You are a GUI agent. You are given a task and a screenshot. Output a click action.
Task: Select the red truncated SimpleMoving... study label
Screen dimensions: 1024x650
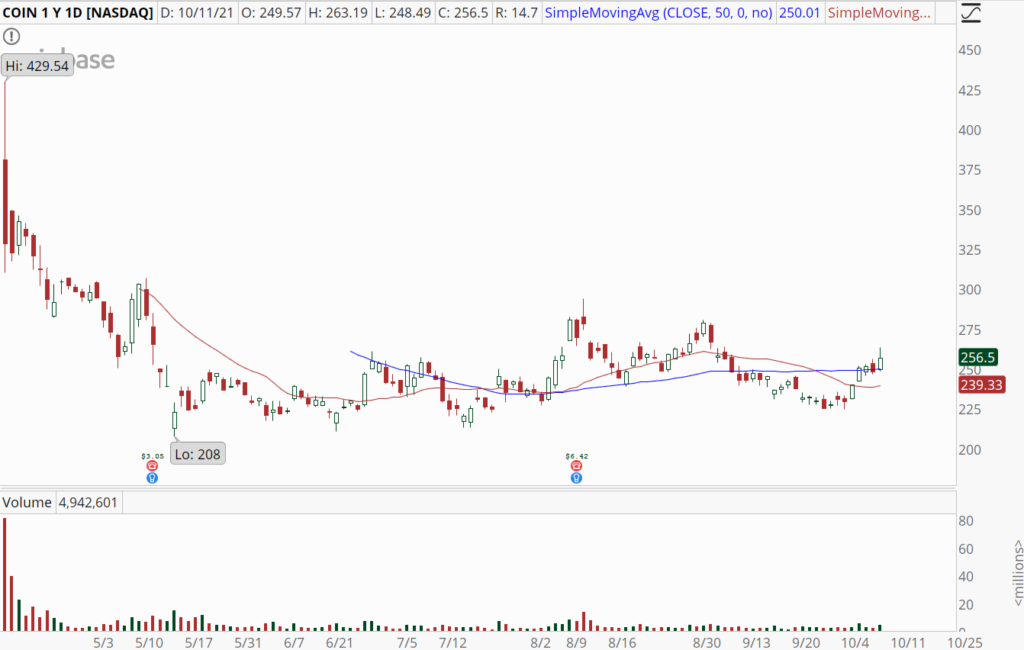(x=879, y=13)
